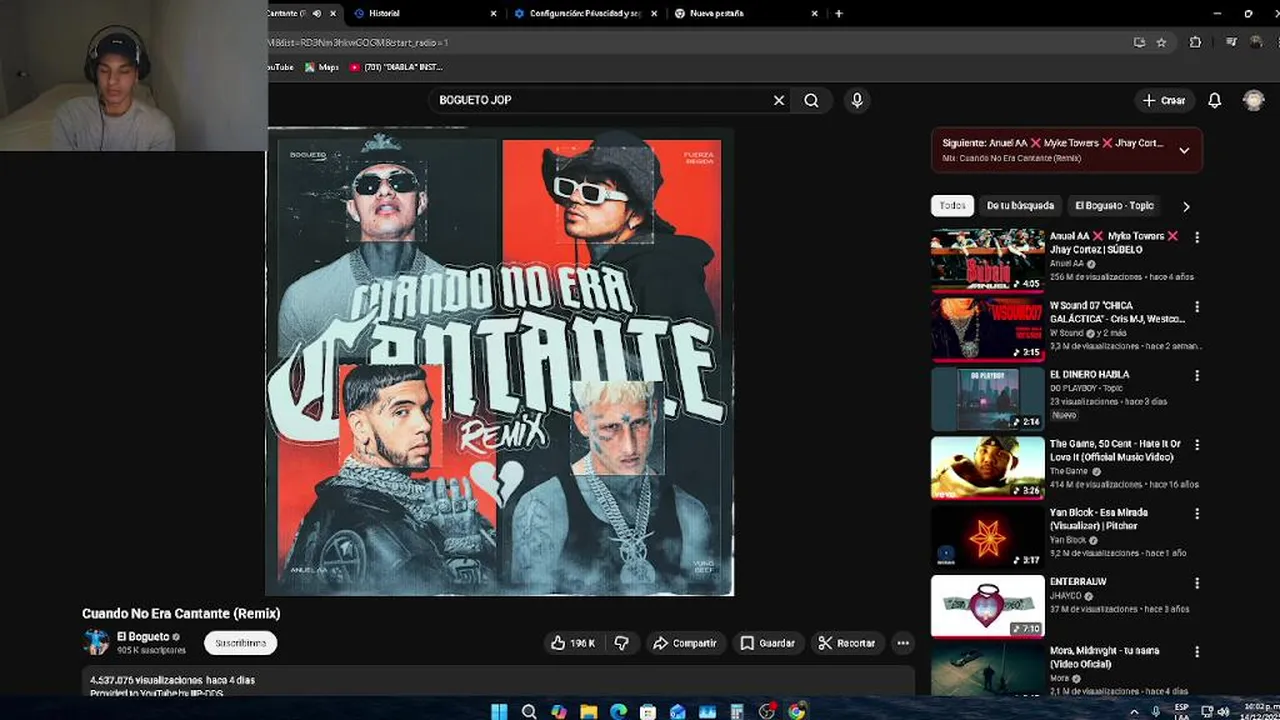Click the Crear button
This screenshot has width=1280, height=720.
pyautogui.click(x=1165, y=100)
